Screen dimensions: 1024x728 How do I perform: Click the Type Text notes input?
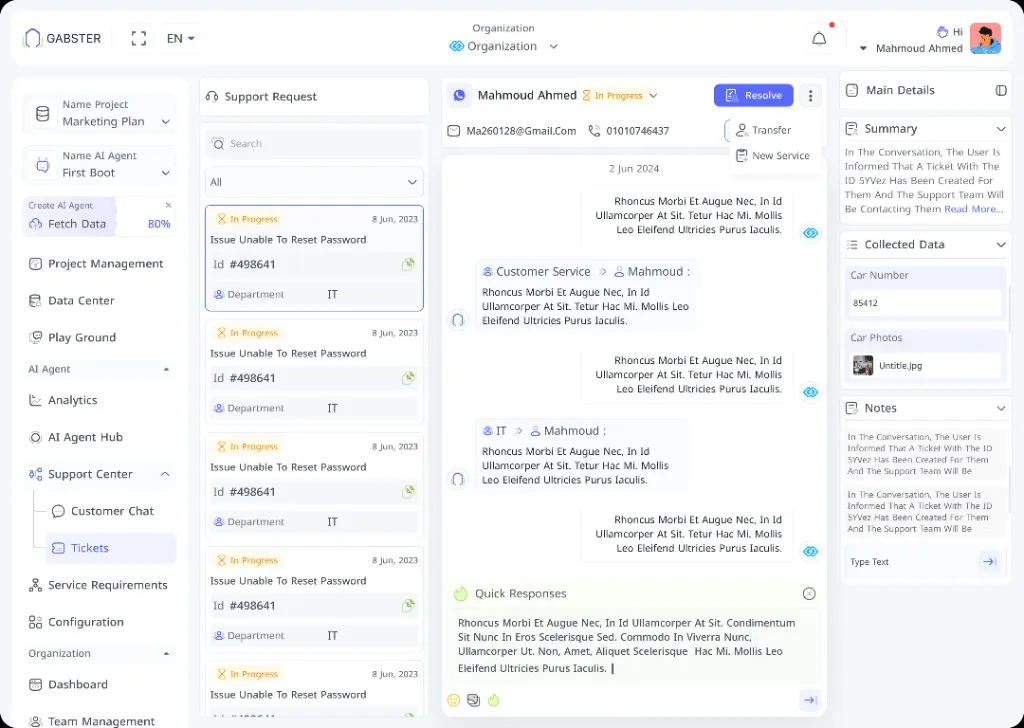click(912, 562)
